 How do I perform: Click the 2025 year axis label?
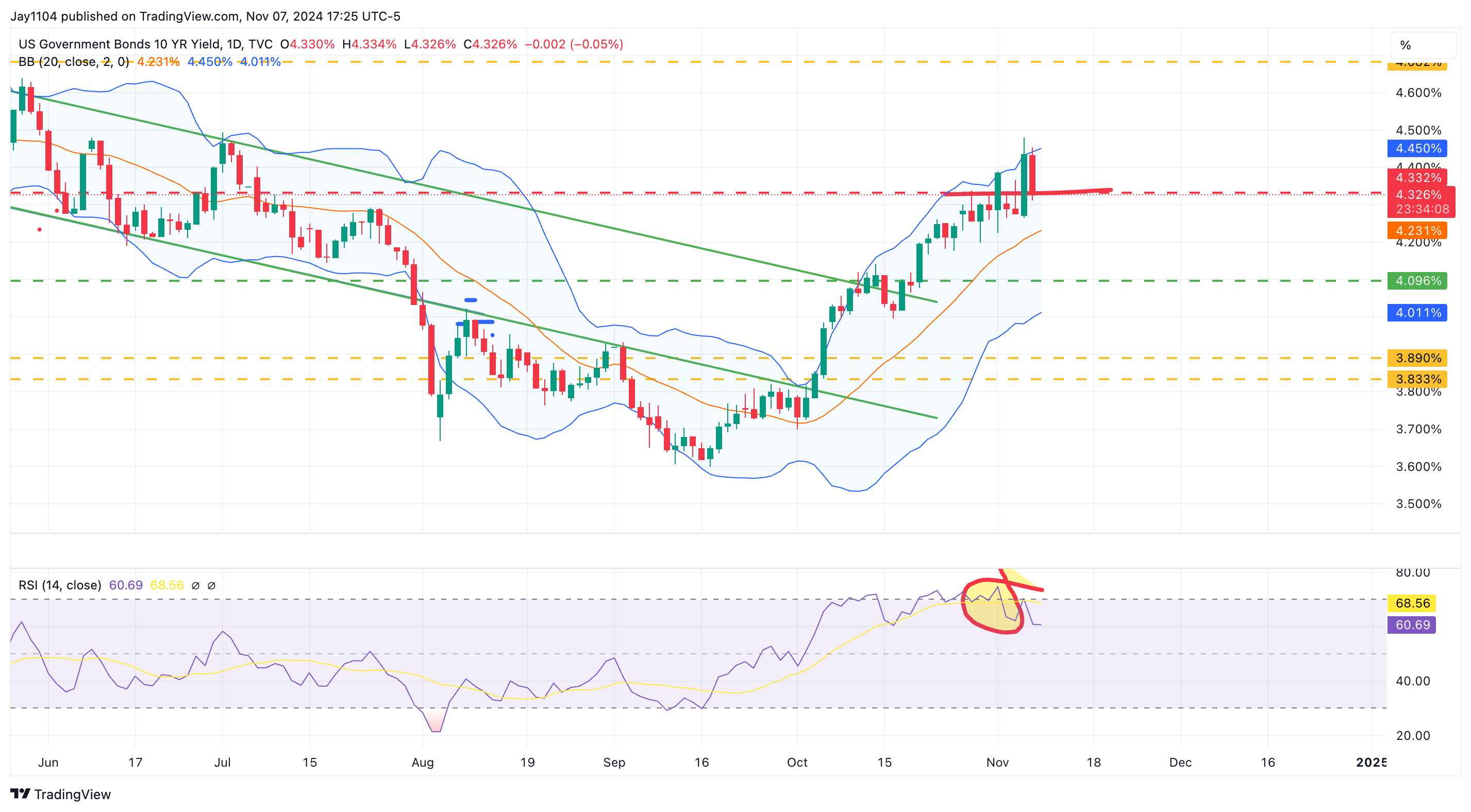pyautogui.click(x=1371, y=763)
